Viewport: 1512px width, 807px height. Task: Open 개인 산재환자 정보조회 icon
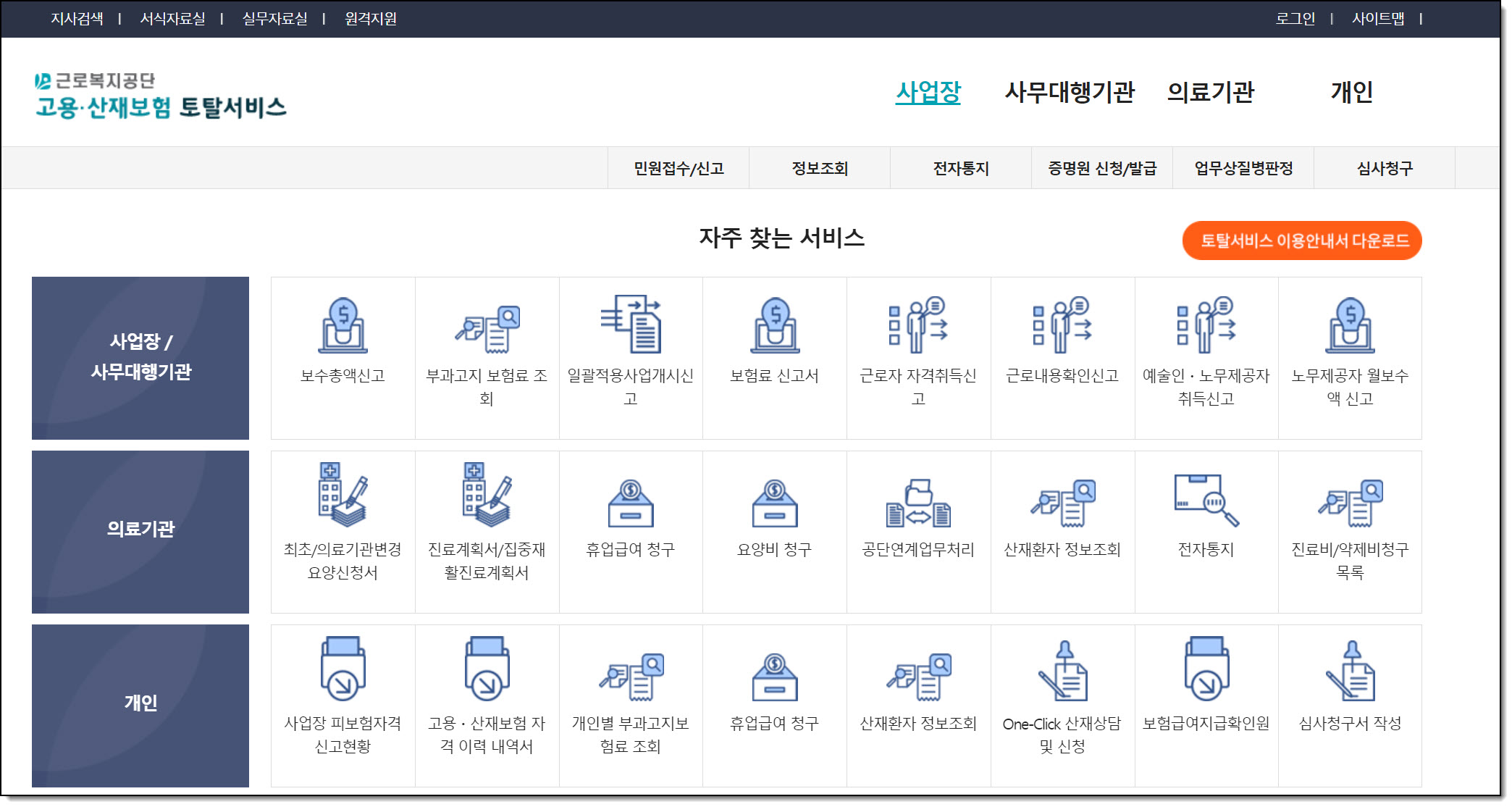point(918,677)
